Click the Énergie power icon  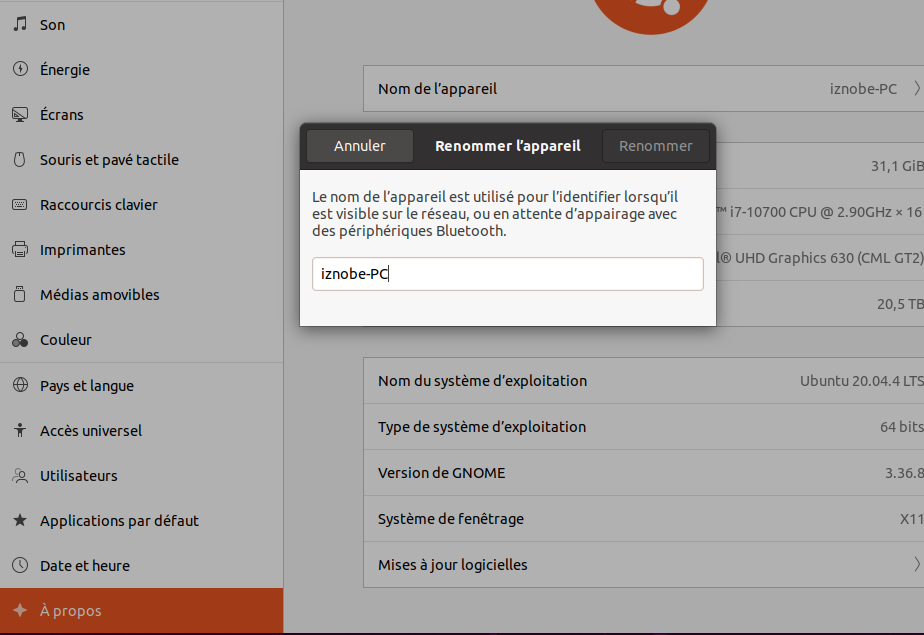(20, 69)
